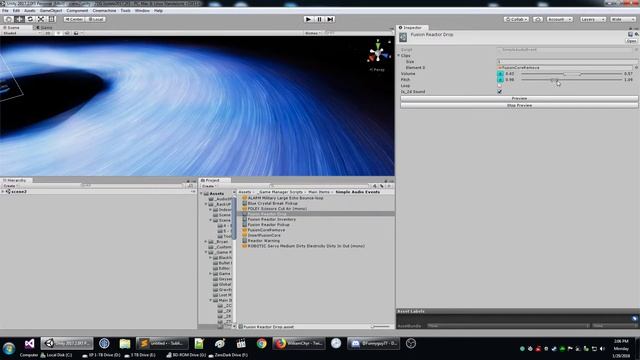Click the pitch range slider
The height and width of the screenshot is (360, 640).
pos(571,80)
